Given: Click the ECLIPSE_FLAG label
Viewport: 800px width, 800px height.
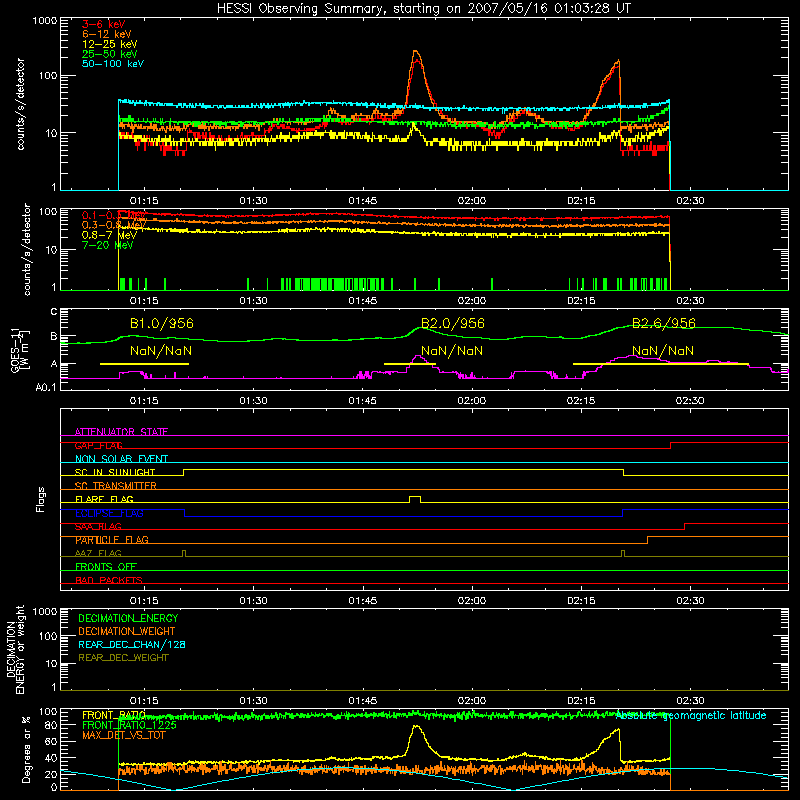Looking at the screenshot, I should (x=109, y=513).
